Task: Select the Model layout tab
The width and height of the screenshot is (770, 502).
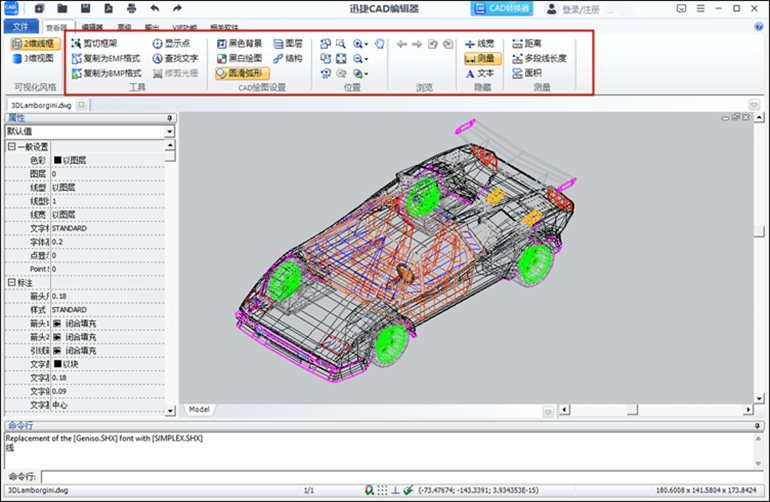Action: point(199,409)
